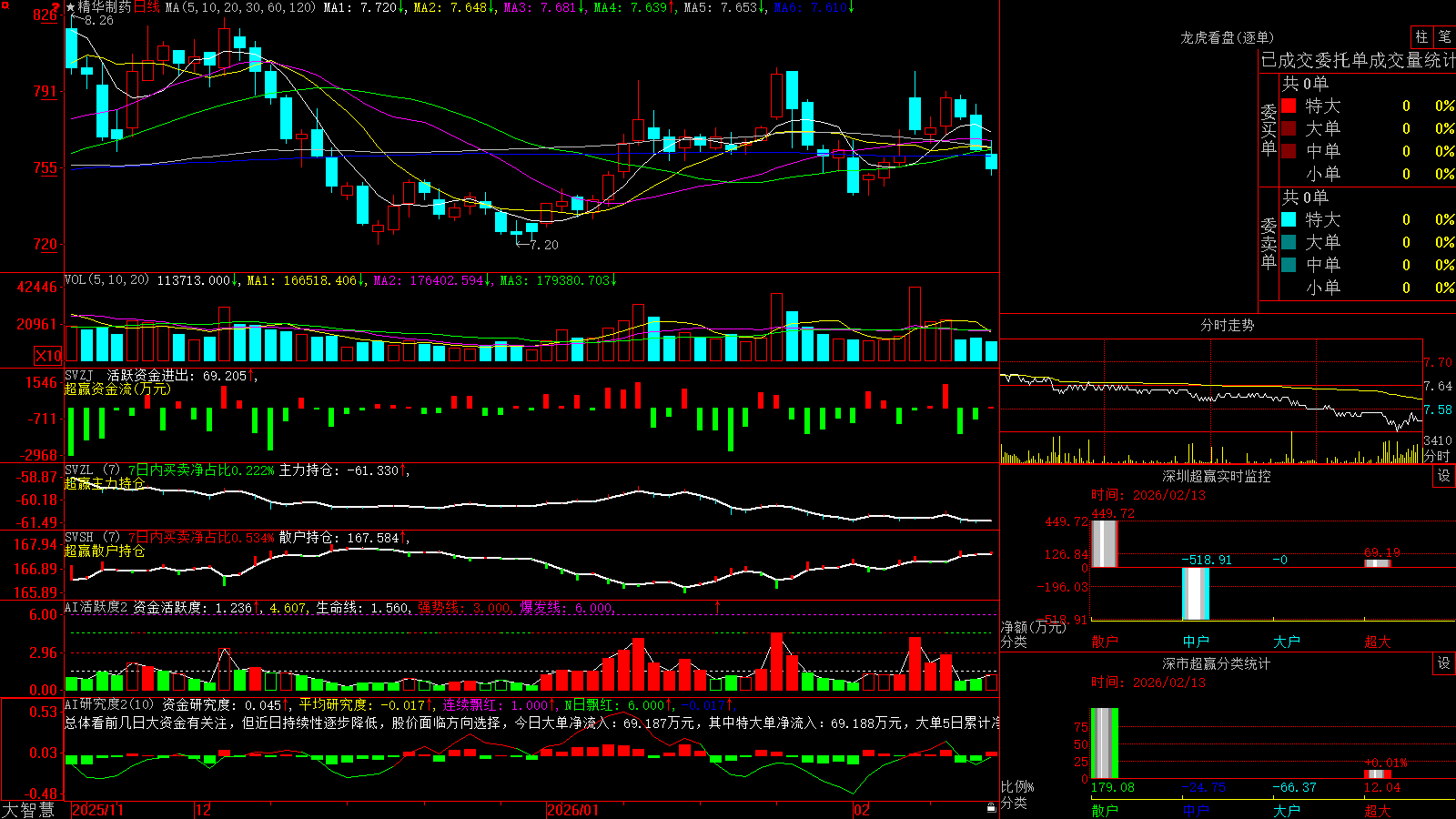This screenshot has height=819, width=1456.
Task: Click the SVSH (7) indicator name
Action: (x=92, y=538)
